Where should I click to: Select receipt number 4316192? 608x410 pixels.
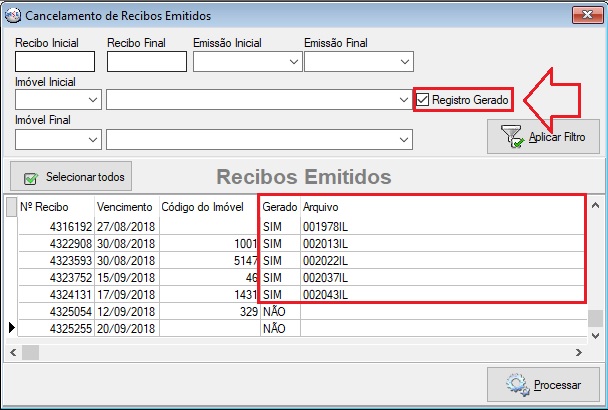tap(71, 227)
